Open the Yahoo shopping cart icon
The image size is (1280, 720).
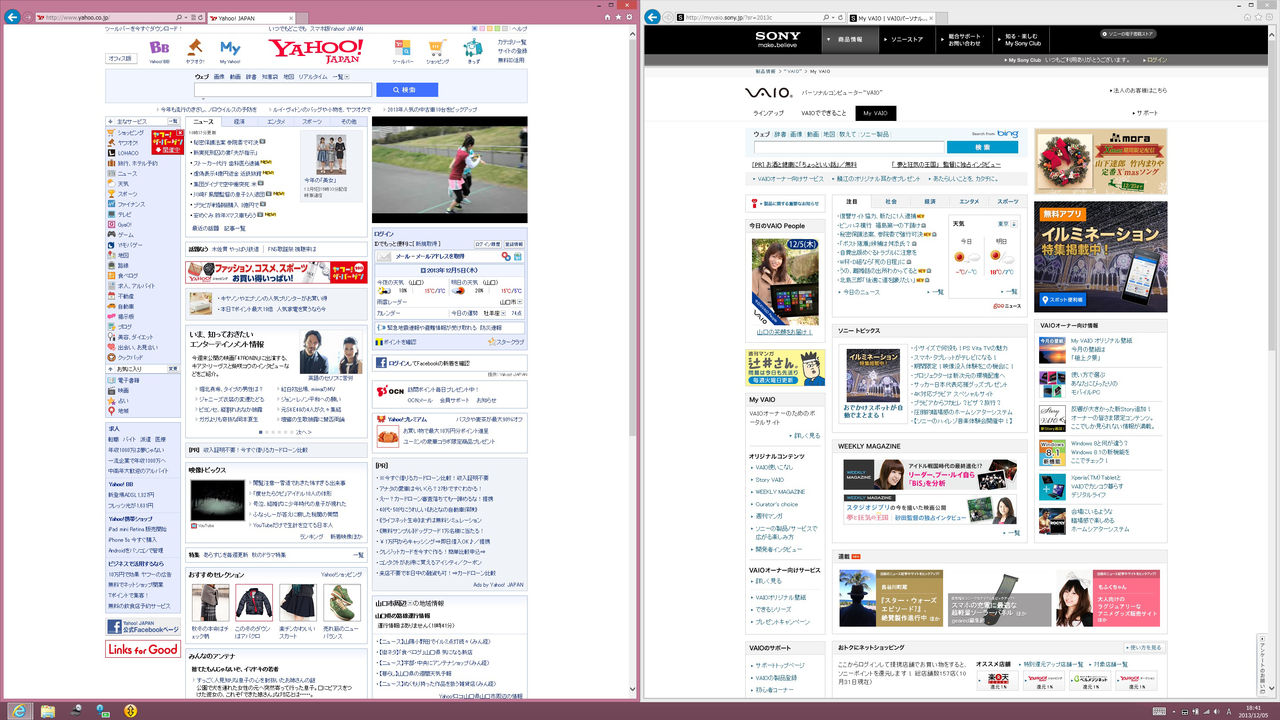coord(437,48)
